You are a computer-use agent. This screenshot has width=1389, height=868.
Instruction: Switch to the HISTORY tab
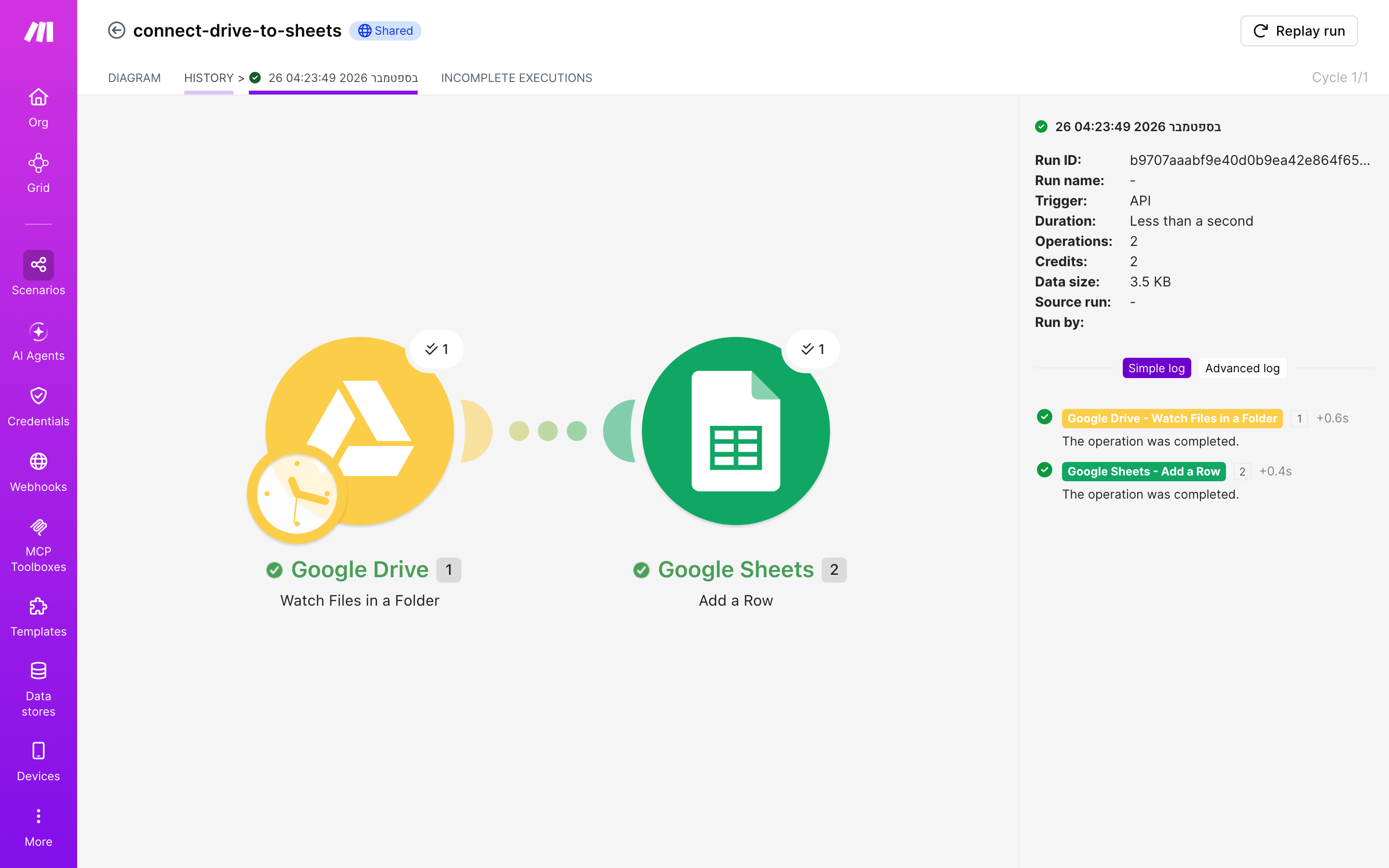pos(208,78)
